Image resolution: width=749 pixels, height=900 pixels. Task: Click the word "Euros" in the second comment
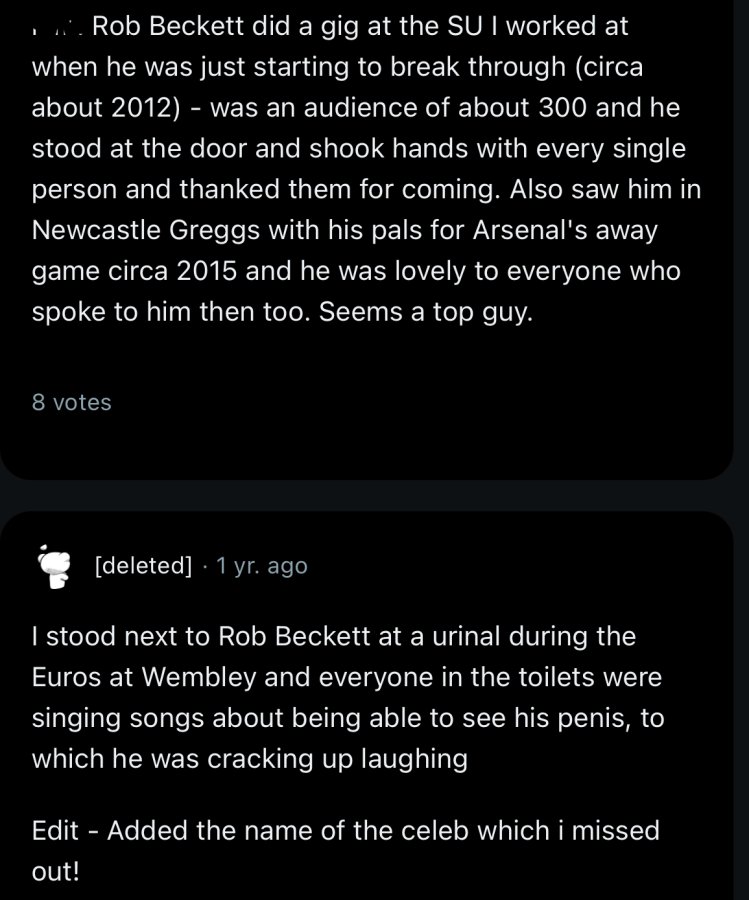click(67, 677)
